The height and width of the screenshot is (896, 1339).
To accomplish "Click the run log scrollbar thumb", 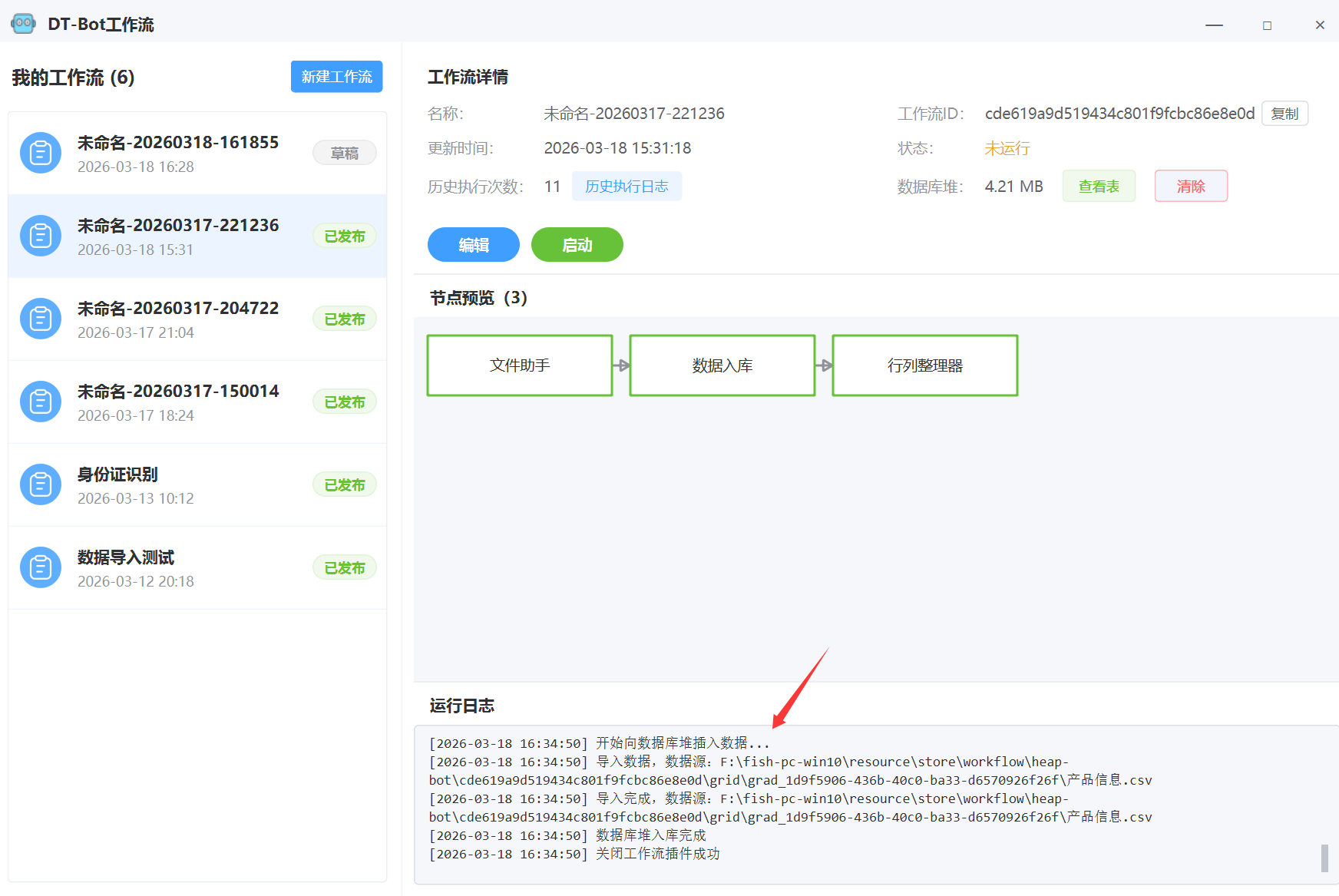I will click(x=1324, y=858).
